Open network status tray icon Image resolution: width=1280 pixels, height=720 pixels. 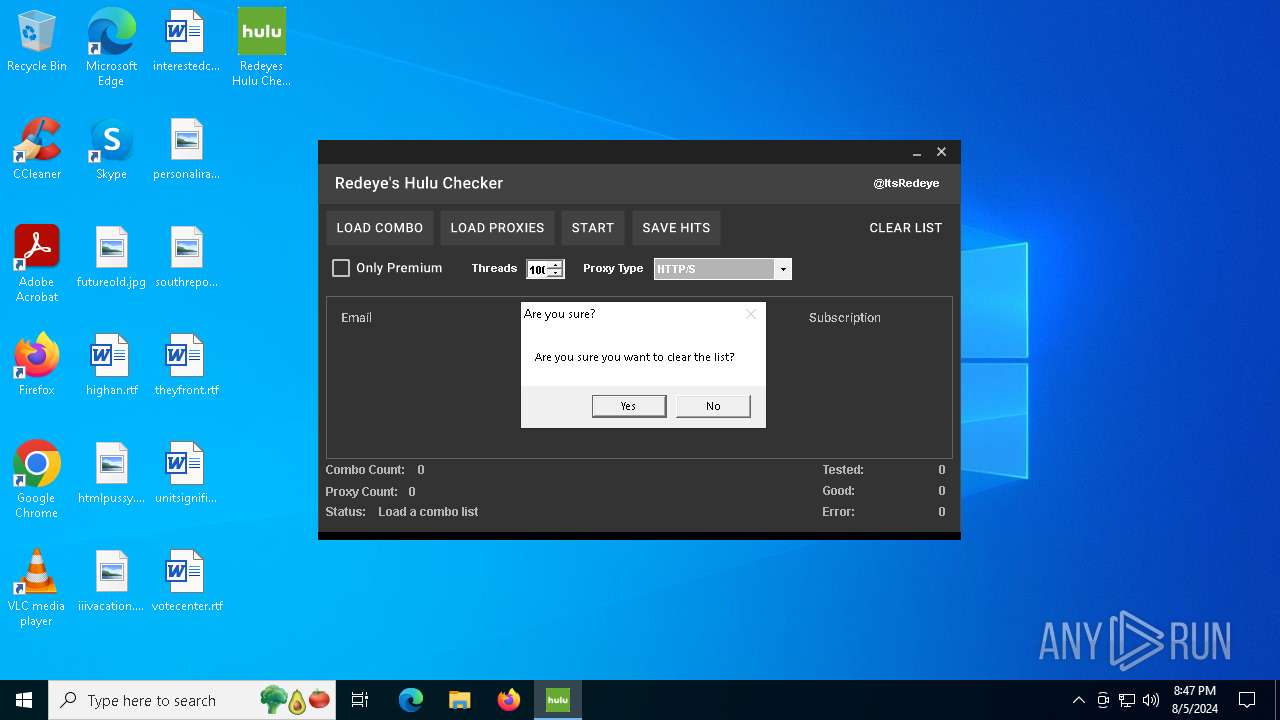click(x=1127, y=700)
